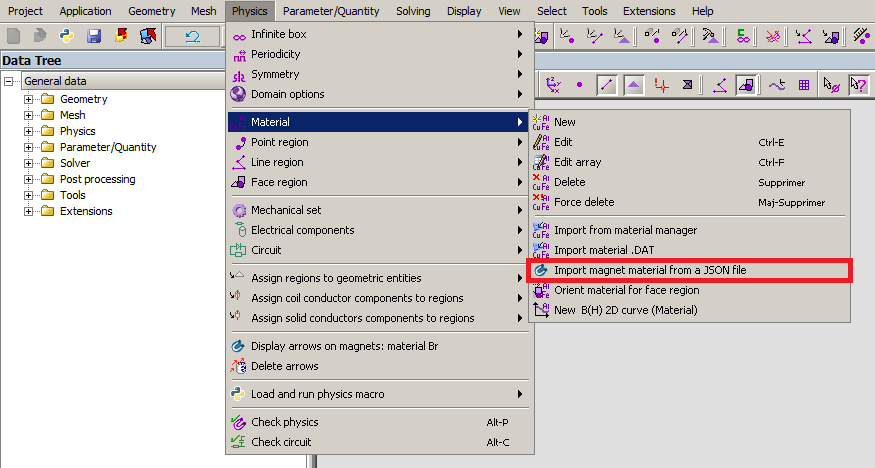Click the Save project floppy icon
Screen dimensions: 875x468
(94, 36)
